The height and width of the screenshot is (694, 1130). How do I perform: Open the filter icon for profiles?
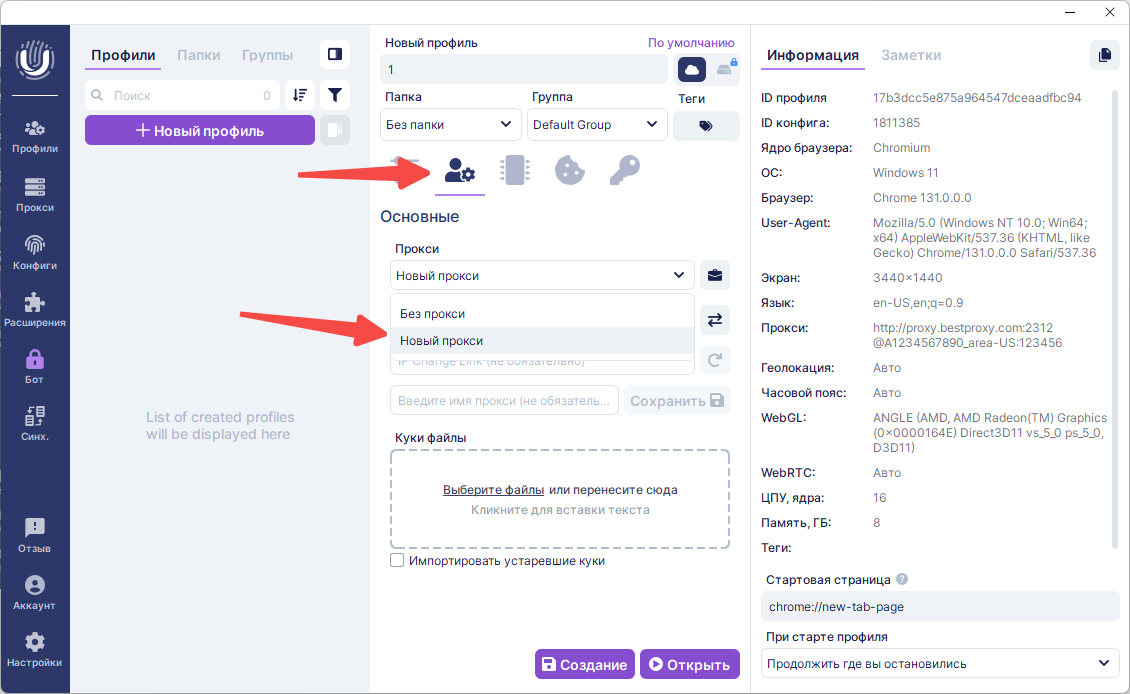[335, 95]
